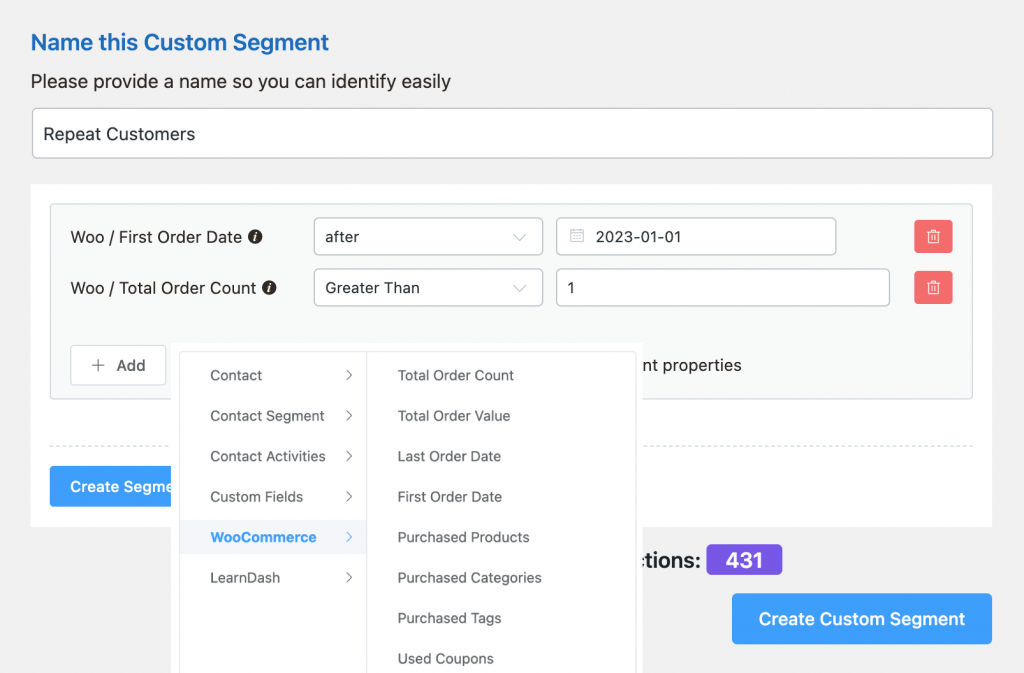The height and width of the screenshot is (673, 1024).
Task: Delete the Total Order Count condition
Action: tap(933, 287)
